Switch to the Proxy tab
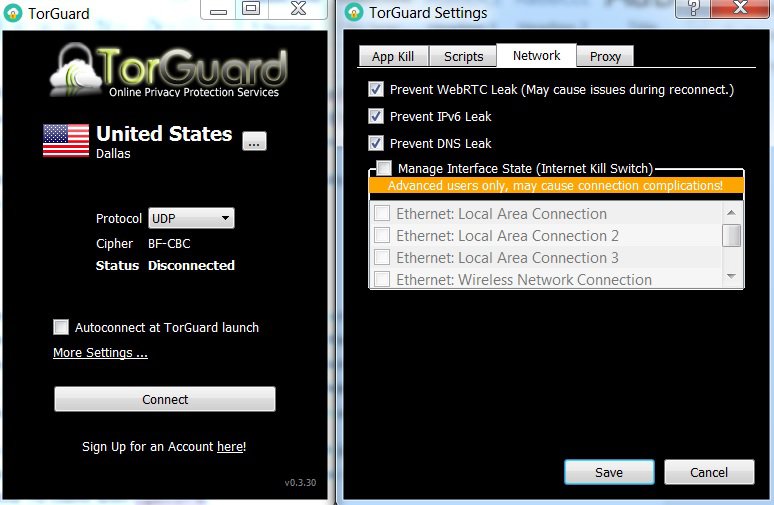This screenshot has height=505, width=774. pyautogui.click(x=605, y=56)
